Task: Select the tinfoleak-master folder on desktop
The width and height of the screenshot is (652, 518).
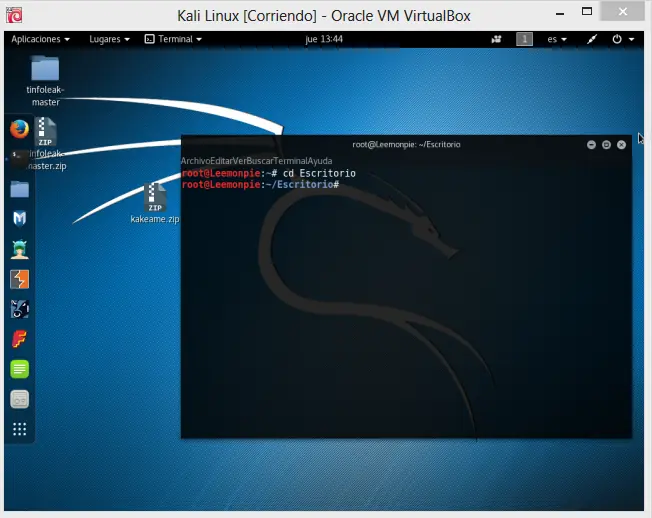Action: pyautogui.click(x=45, y=81)
